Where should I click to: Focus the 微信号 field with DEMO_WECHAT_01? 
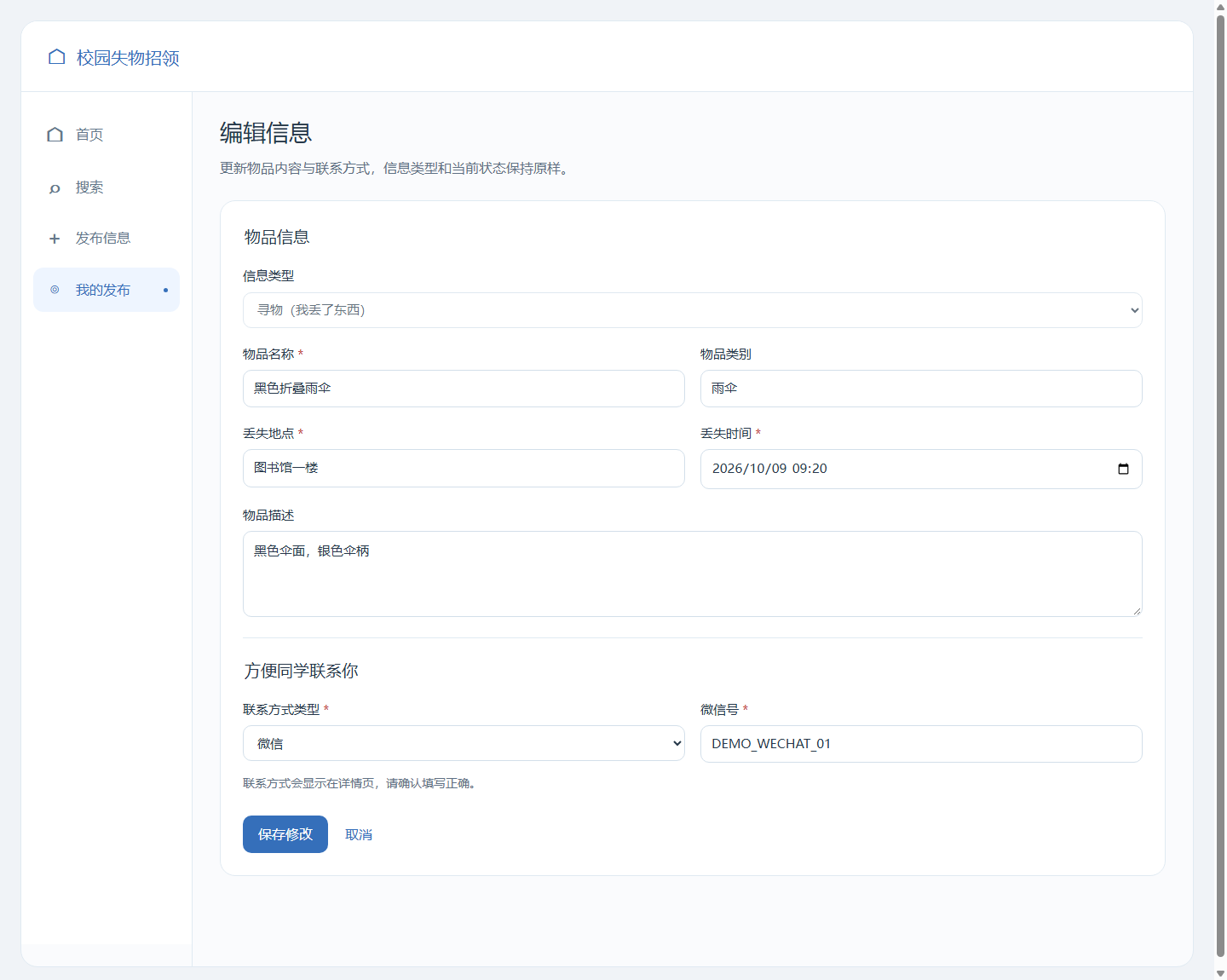(921, 744)
